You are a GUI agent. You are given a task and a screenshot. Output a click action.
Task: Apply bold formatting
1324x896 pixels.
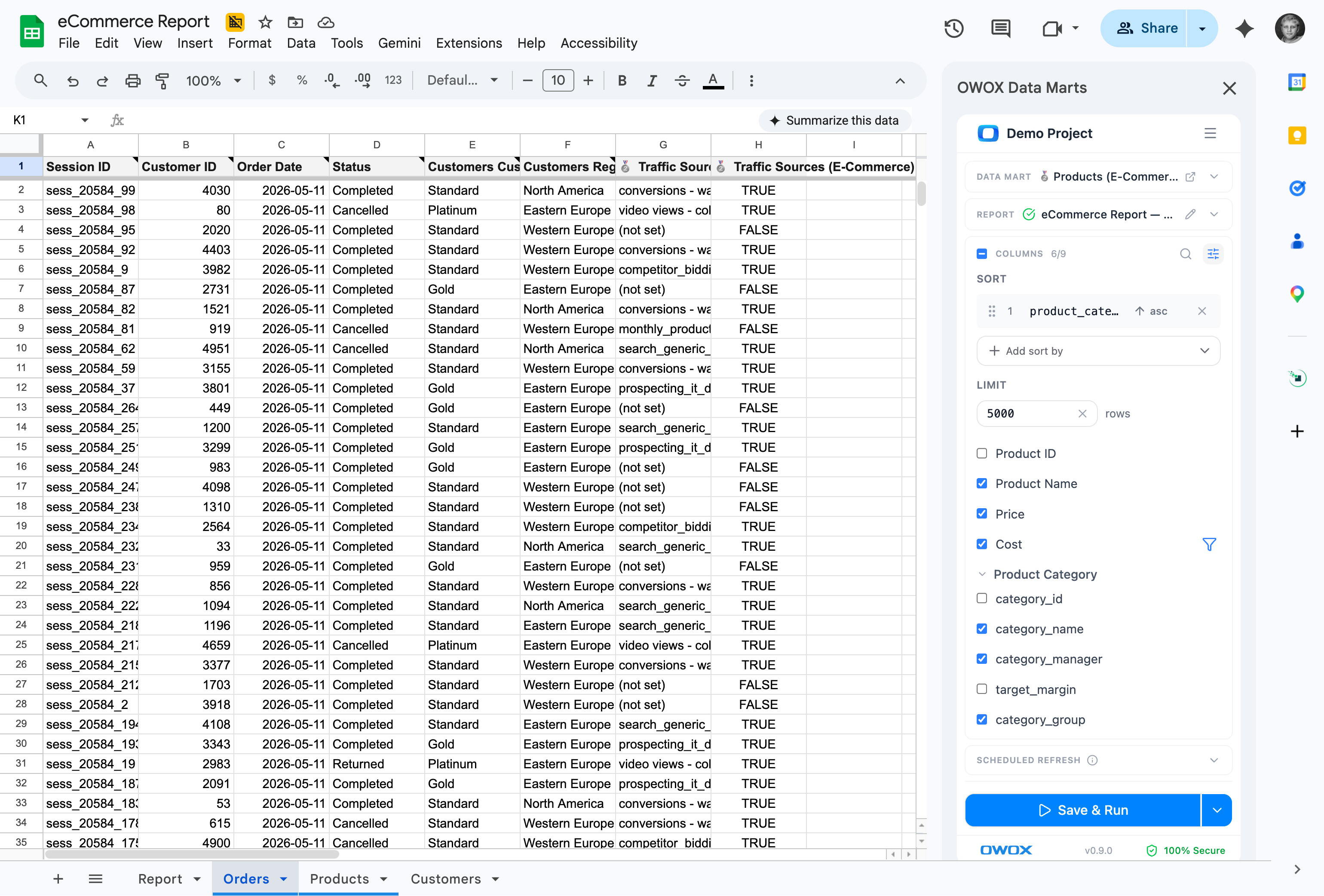click(622, 80)
